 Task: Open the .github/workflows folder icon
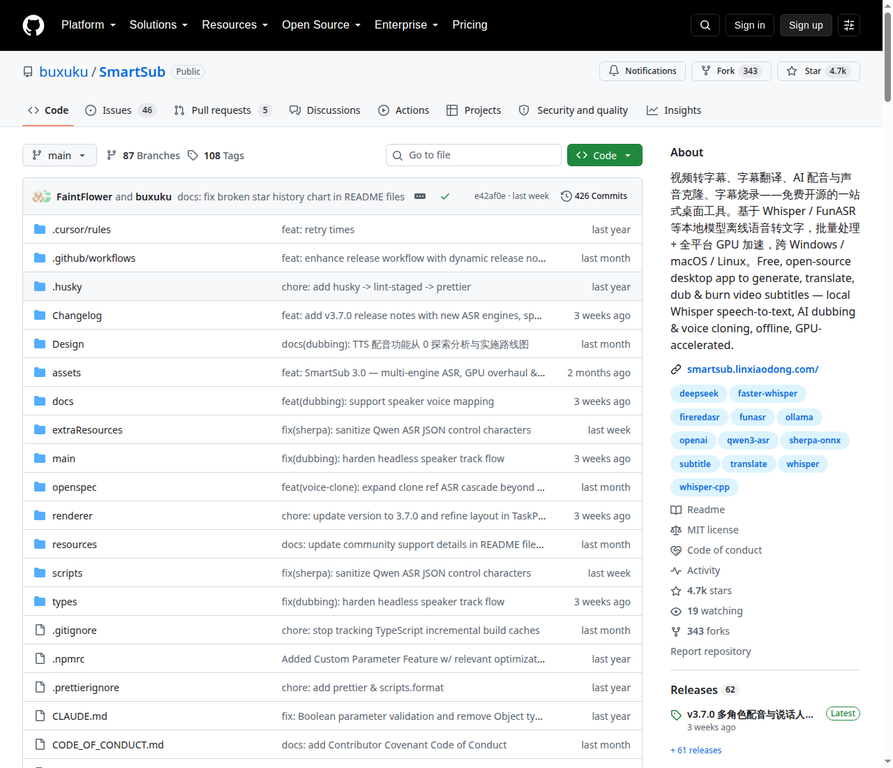(x=40, y=258)
